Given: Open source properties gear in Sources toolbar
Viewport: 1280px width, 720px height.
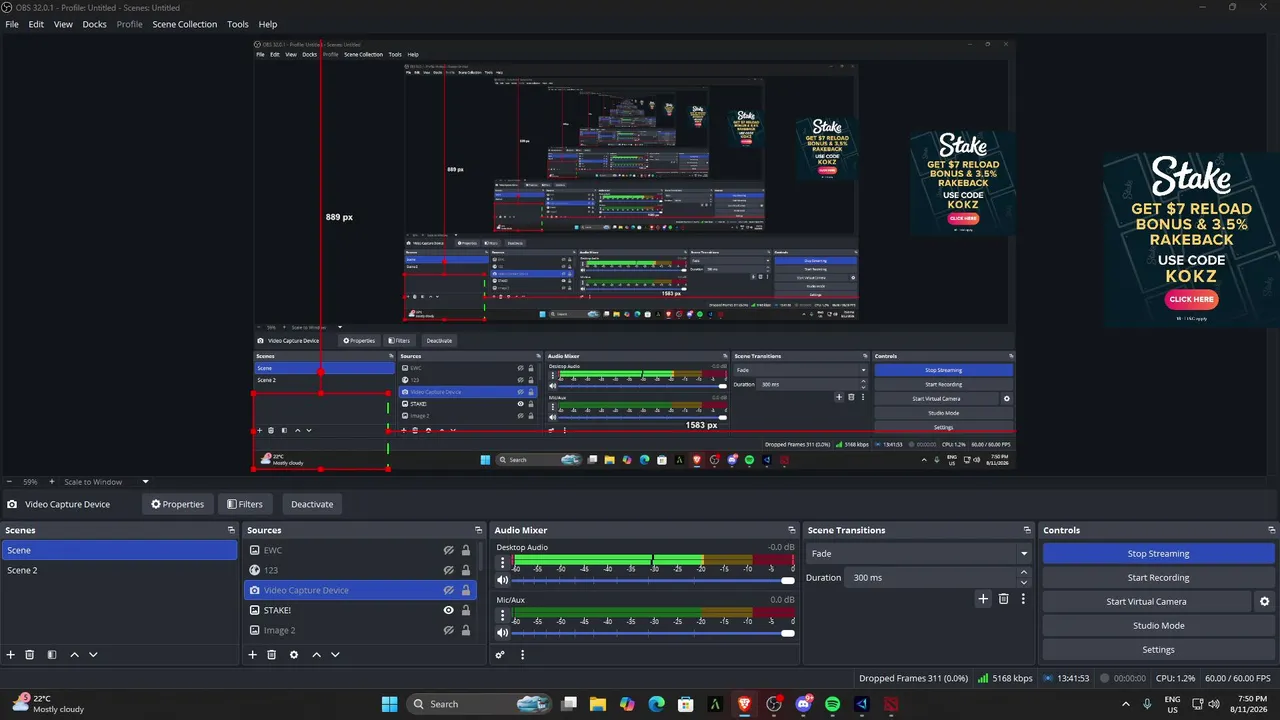Looking at the screenshot, I should (294, 655).
